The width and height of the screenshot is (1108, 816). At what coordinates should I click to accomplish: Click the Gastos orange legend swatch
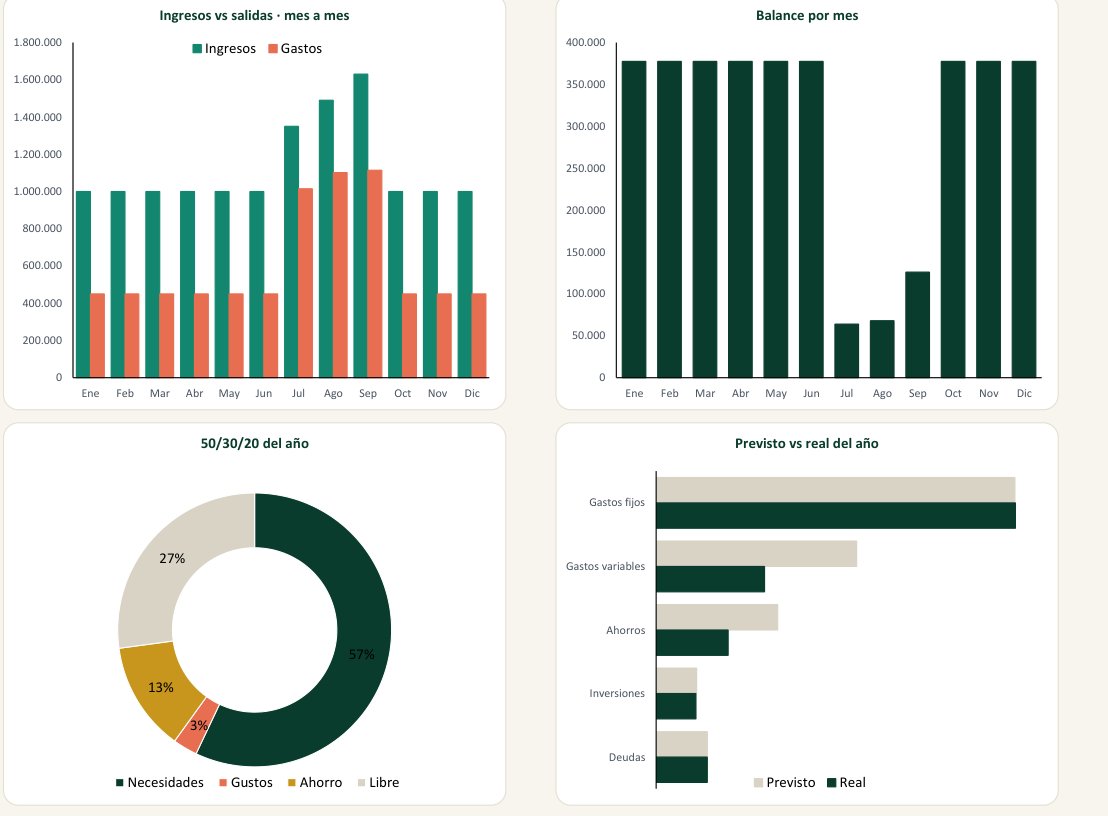coord(273,49)
